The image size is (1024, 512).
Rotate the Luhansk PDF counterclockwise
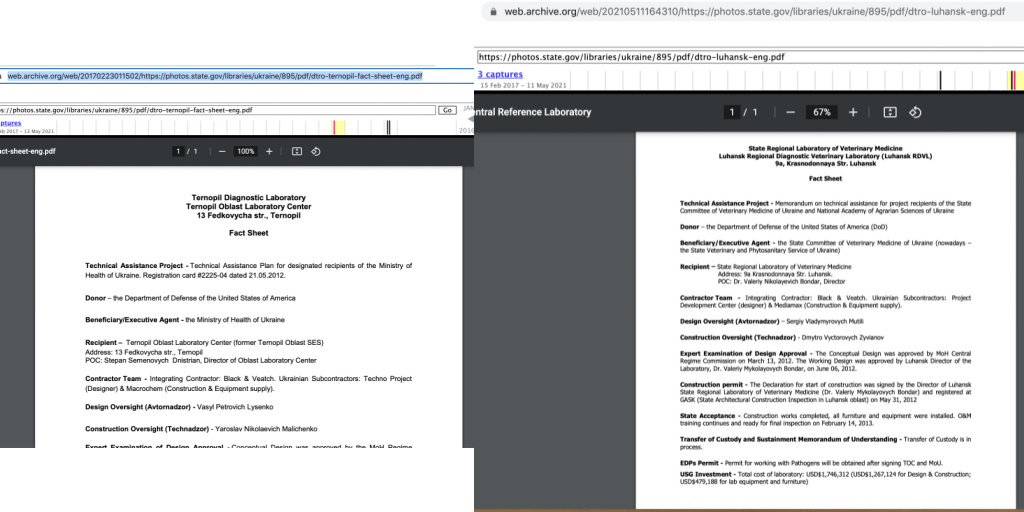[x=914, y=112]
